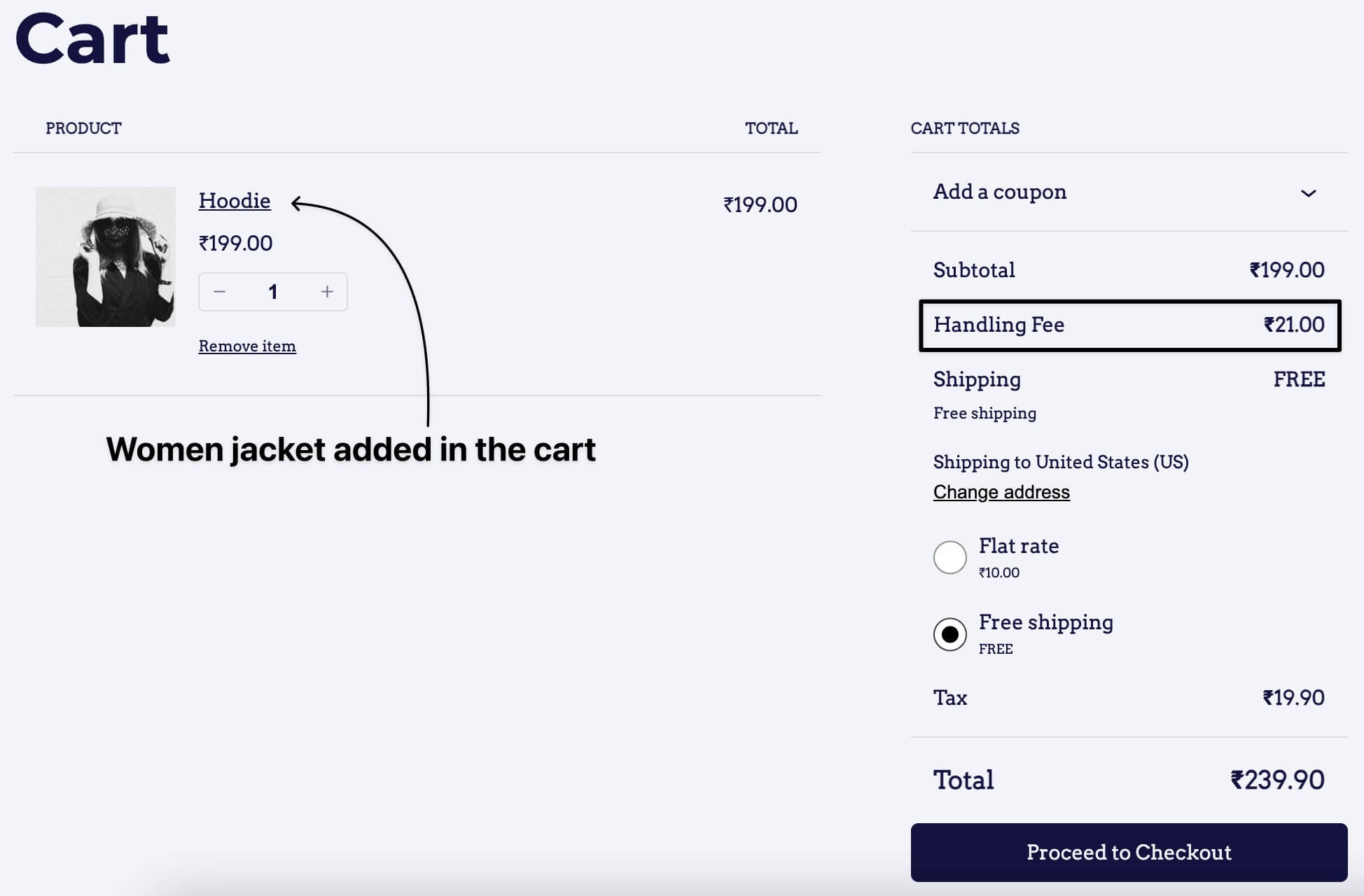
Task: Click Change address link
Action: point(1001,491)
